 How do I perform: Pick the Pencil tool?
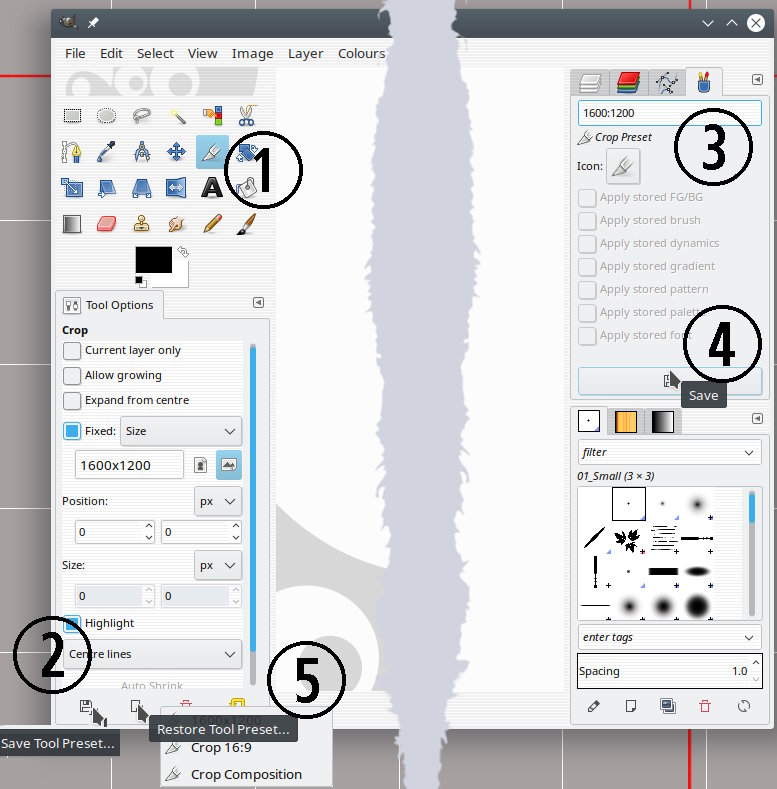[x=211, y=224]
